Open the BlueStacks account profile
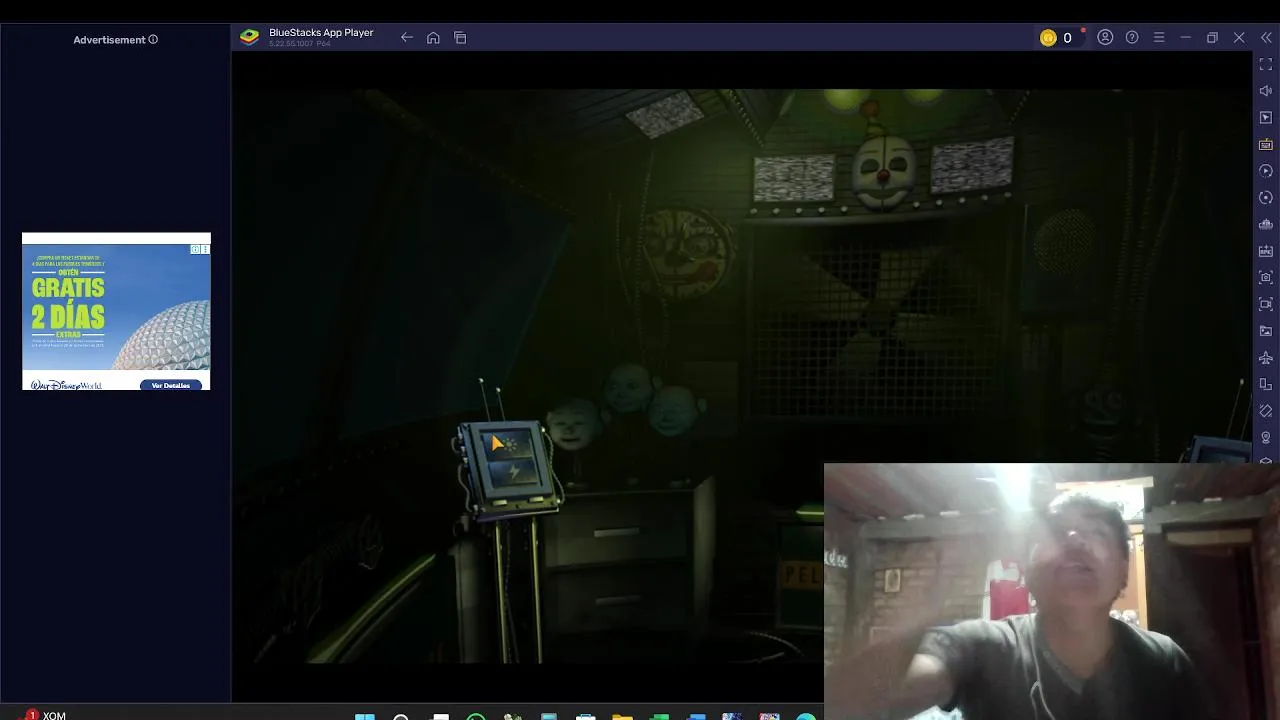The width and height of the screenshot is (1280, 720). [x=1105, y=38]
